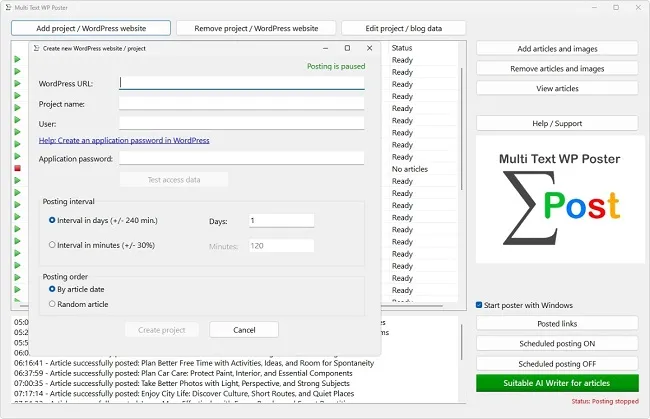Click the Status: Posting stopped label

point(605,401)
